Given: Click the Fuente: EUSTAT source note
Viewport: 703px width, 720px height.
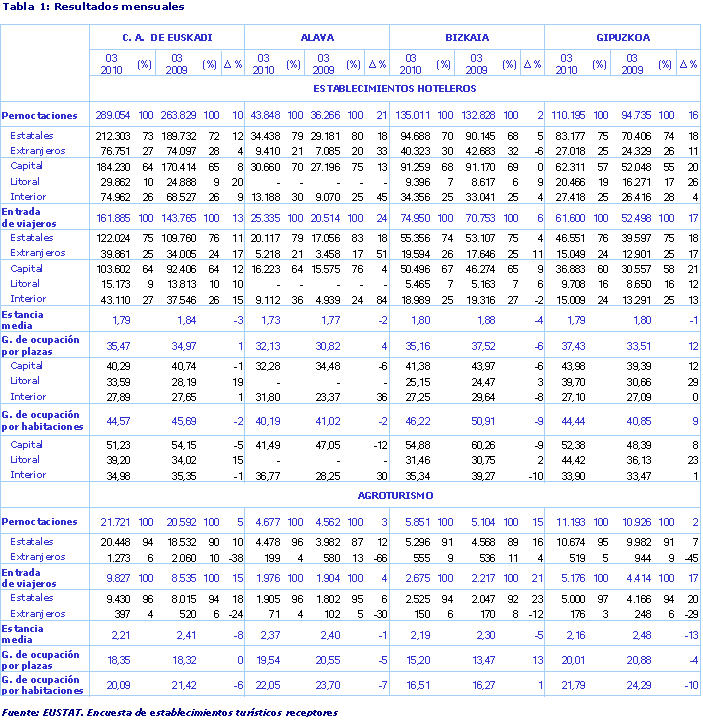Looking at the screenshot, I should [x=170, y=712].
